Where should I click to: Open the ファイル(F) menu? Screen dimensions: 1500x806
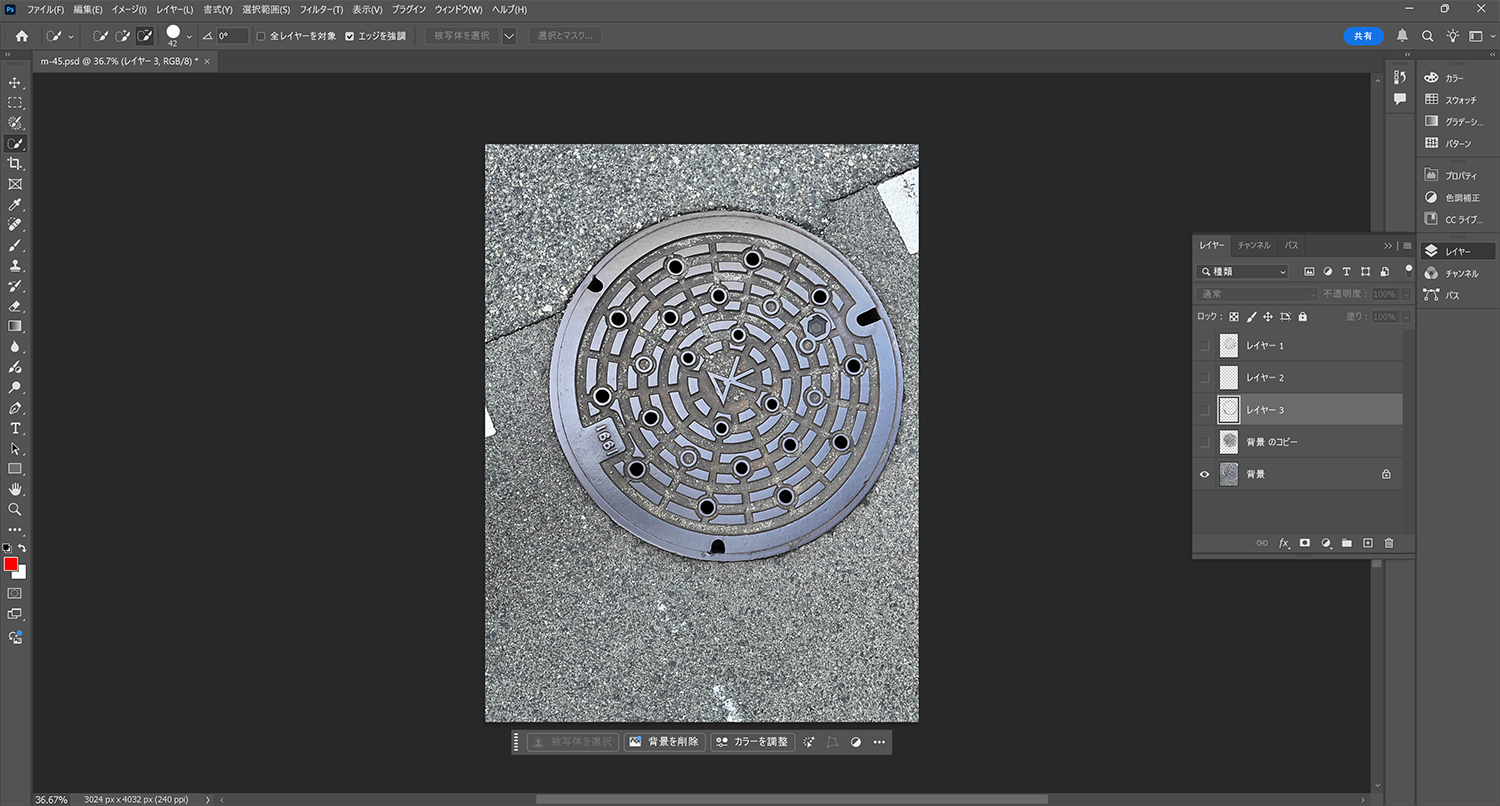click(45, 9)
